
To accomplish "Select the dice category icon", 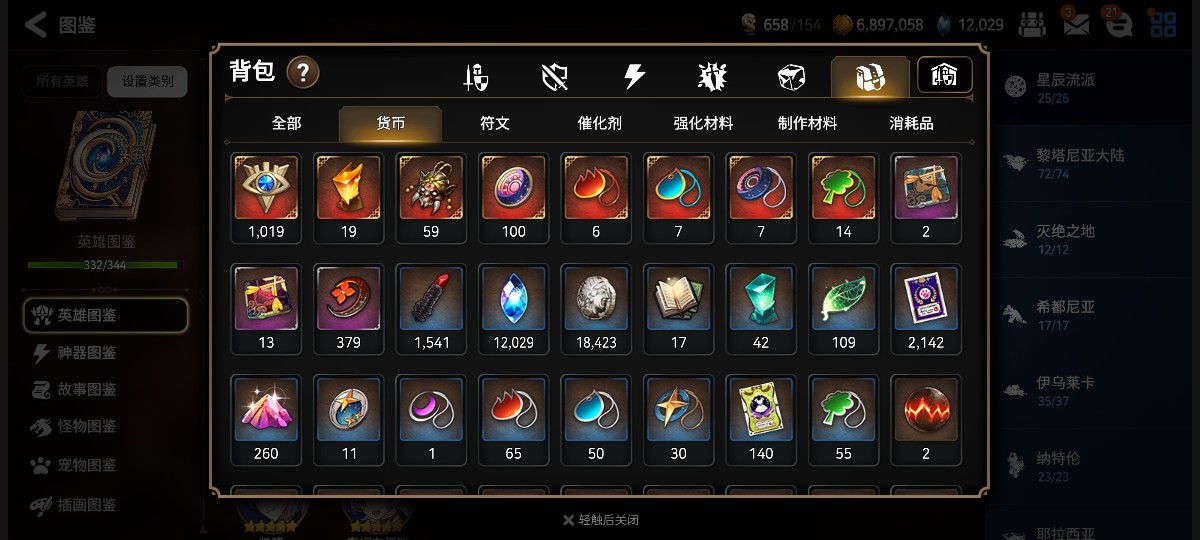I will pos(791,77).
